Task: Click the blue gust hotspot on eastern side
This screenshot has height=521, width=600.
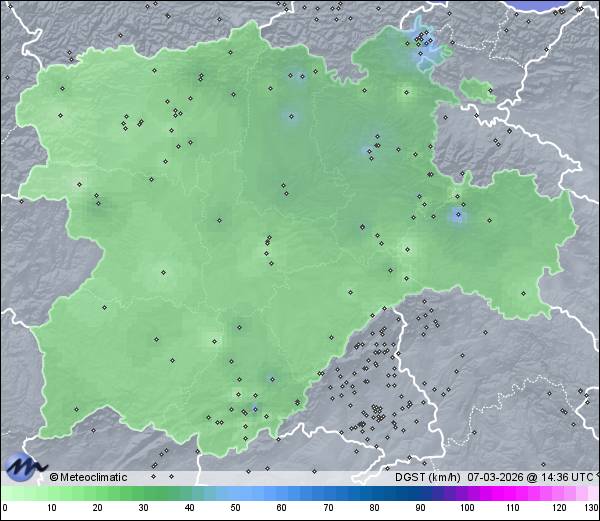Action: pos(458,215)
